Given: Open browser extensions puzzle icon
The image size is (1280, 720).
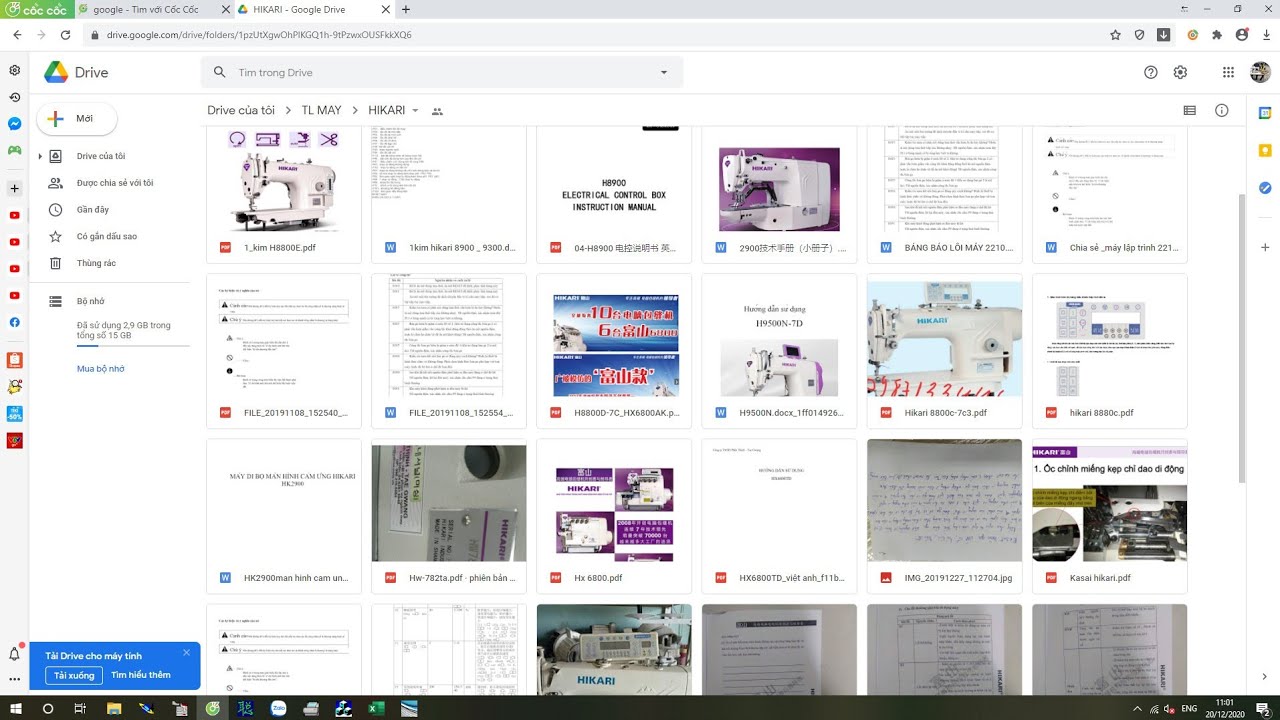Looking at the screenshot, I should (1217, 34).
